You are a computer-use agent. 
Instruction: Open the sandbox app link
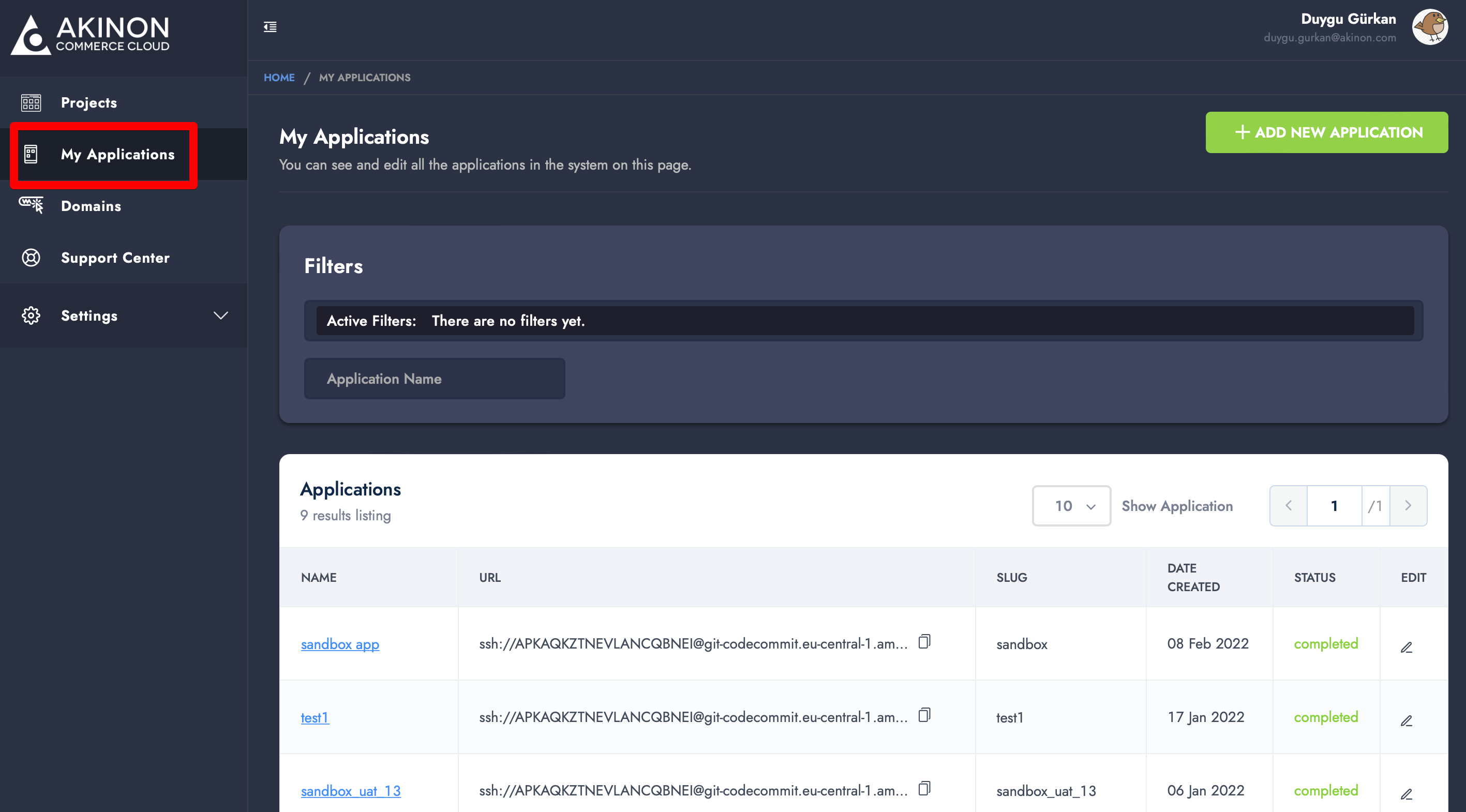click(340, 644)
